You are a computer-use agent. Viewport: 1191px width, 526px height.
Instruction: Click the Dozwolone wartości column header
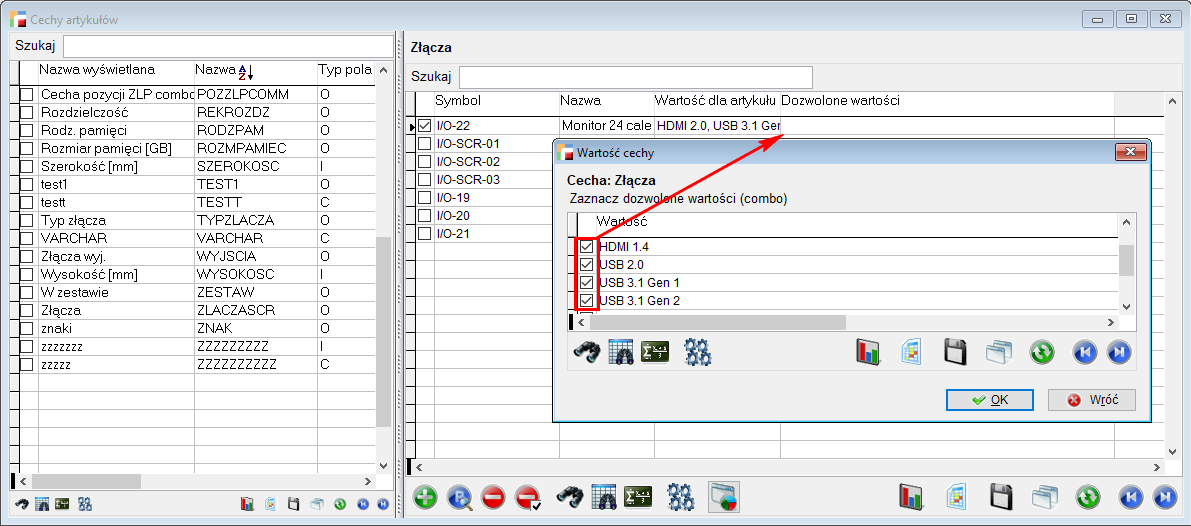point(947,102)
